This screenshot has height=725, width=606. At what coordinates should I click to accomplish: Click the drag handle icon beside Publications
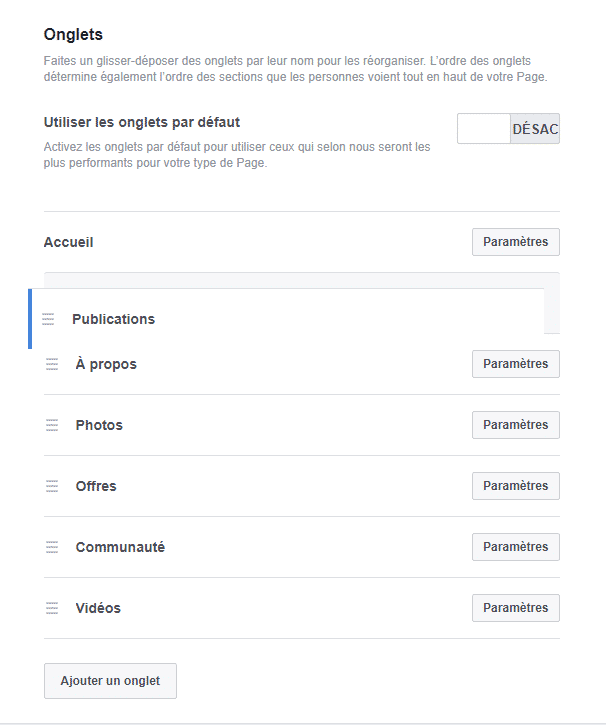pos(48,319)
